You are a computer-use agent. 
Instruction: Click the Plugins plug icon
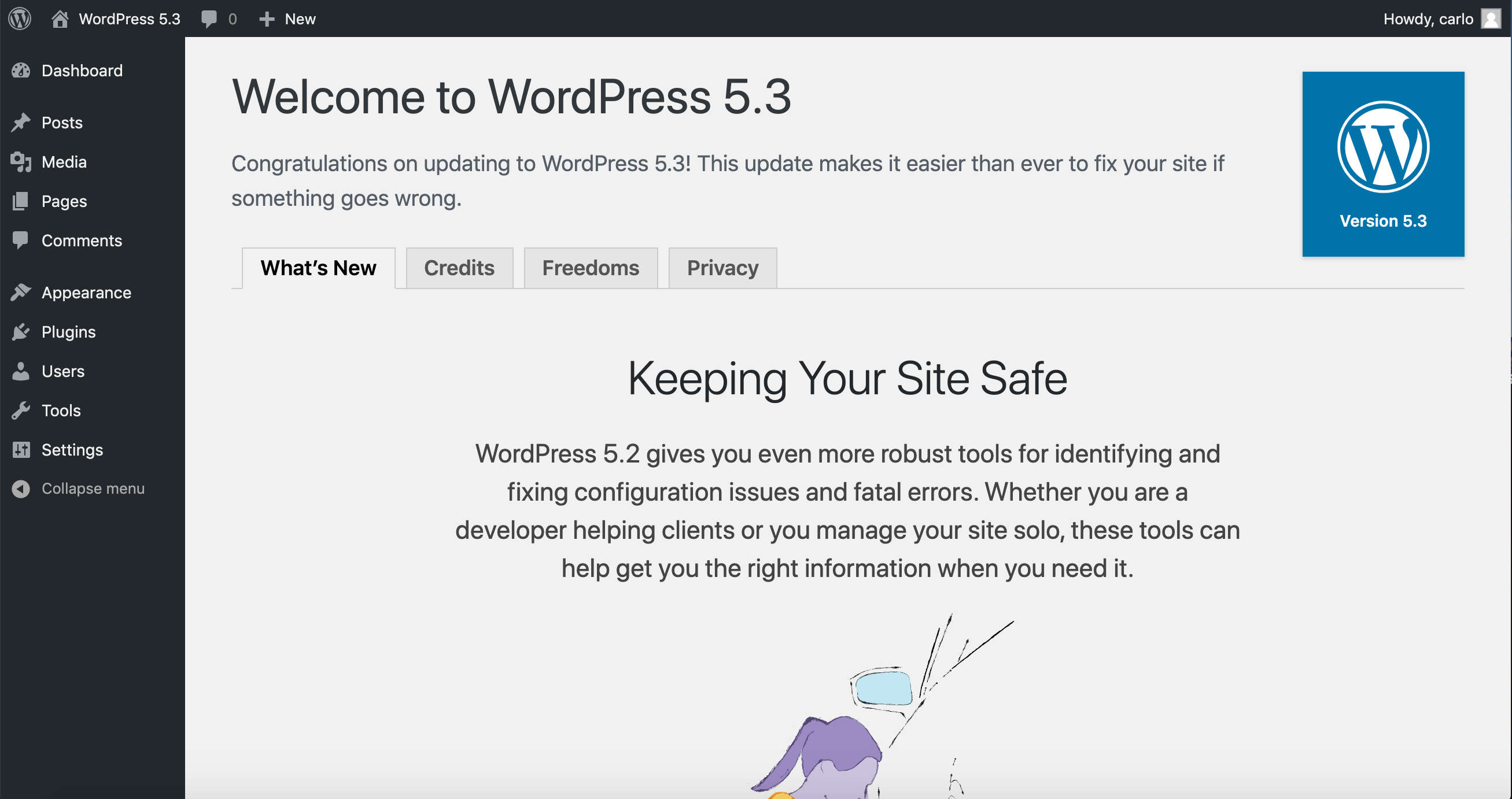point(21,331)
